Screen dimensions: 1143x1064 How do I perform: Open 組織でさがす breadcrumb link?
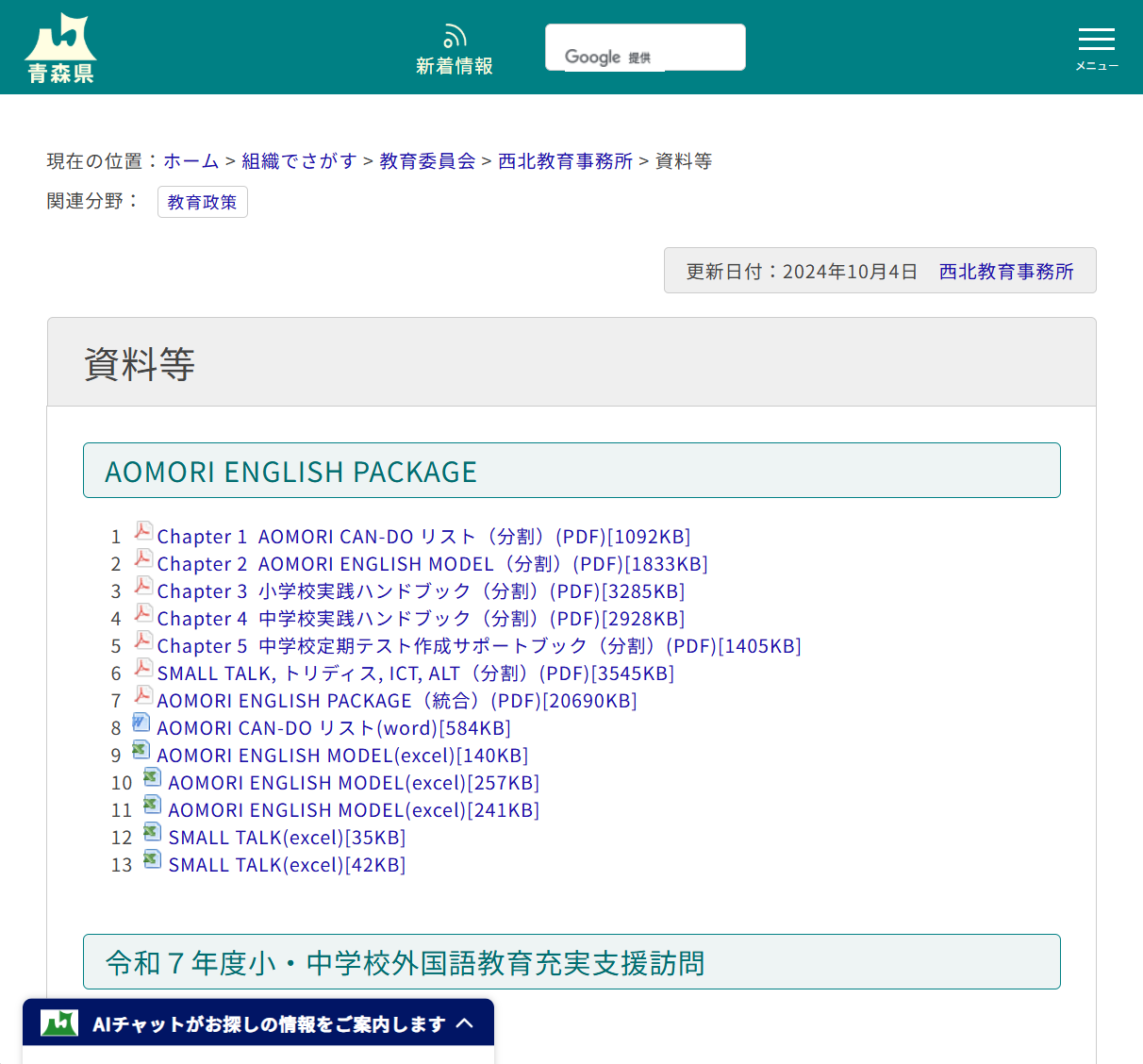(x=299, y=161)
